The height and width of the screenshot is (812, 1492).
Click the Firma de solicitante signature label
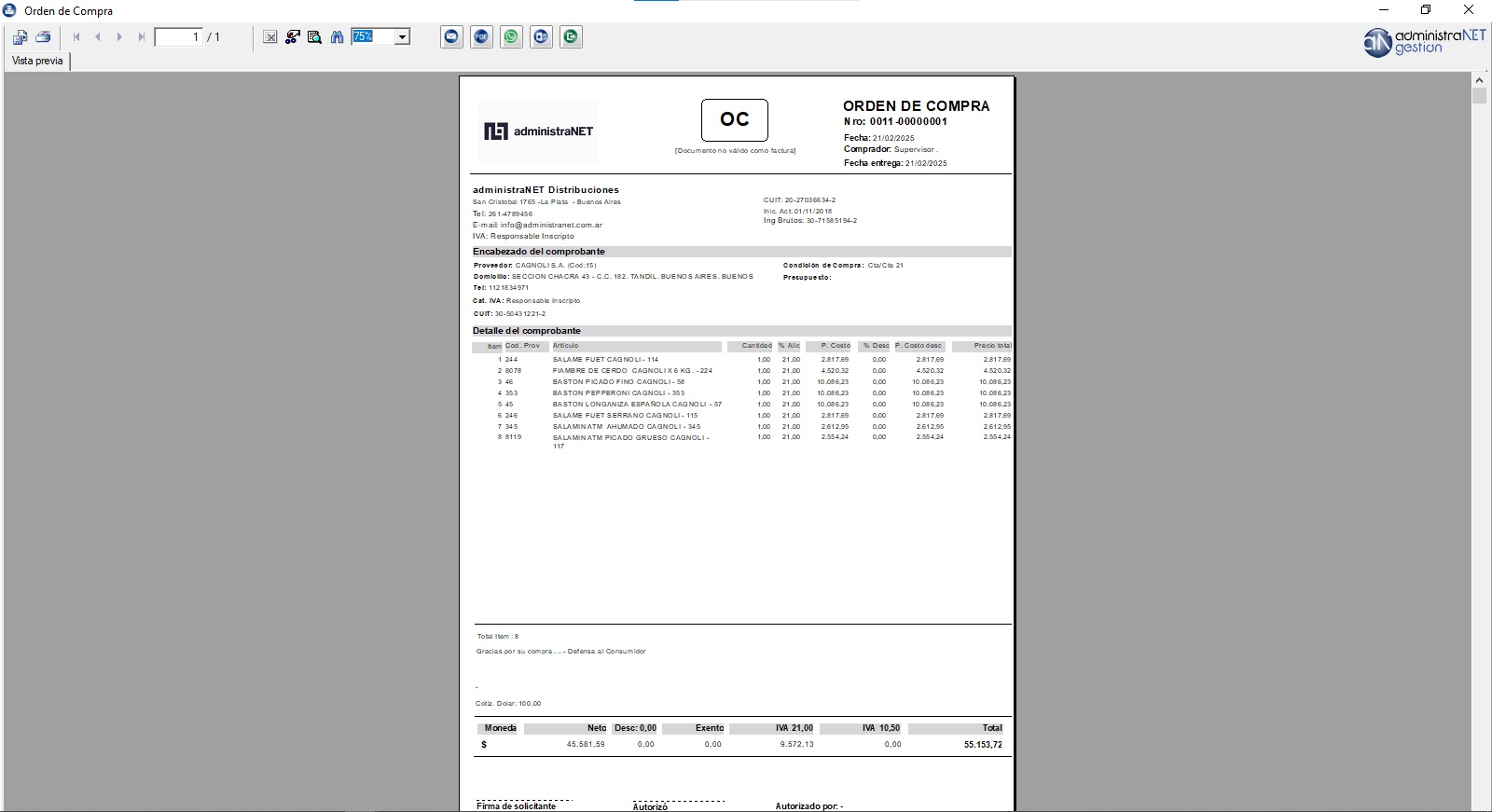tap(516, 806)
